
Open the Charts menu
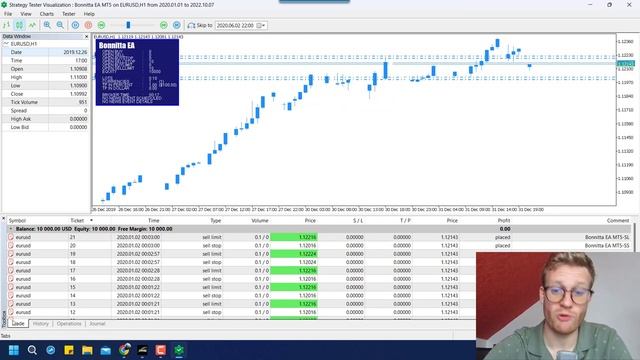tap(47, 14)
